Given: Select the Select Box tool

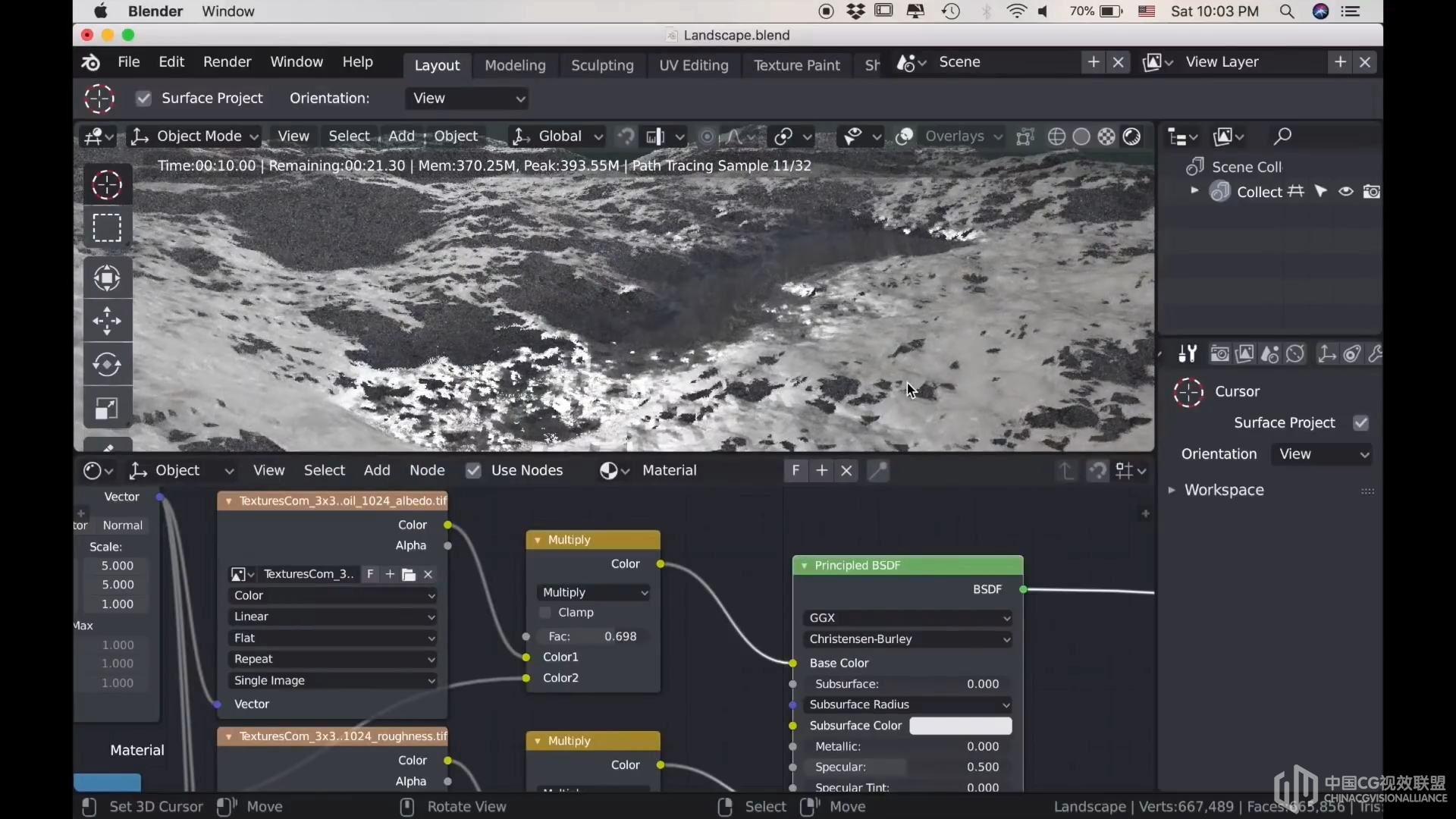Looking at the screenshot, I should pyautogui.click(x=107, y=227).
